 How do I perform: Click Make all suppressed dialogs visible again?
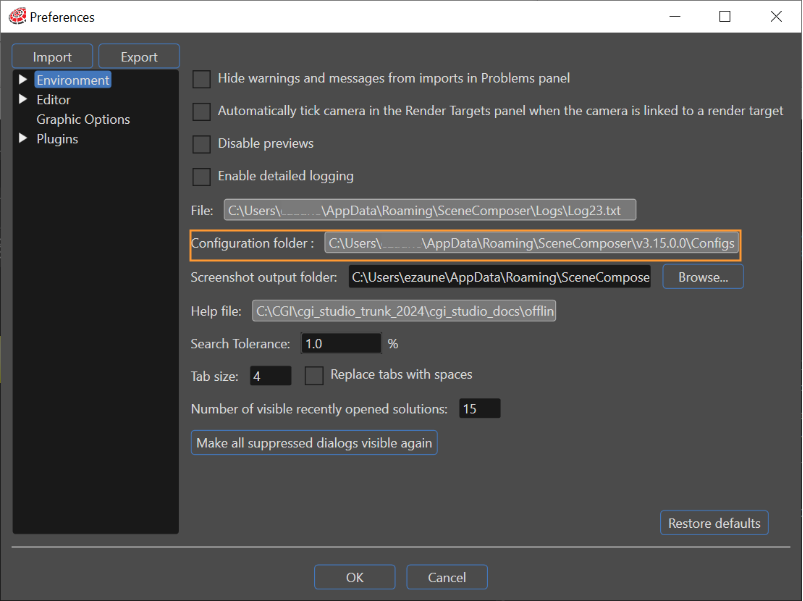[314, 443]
